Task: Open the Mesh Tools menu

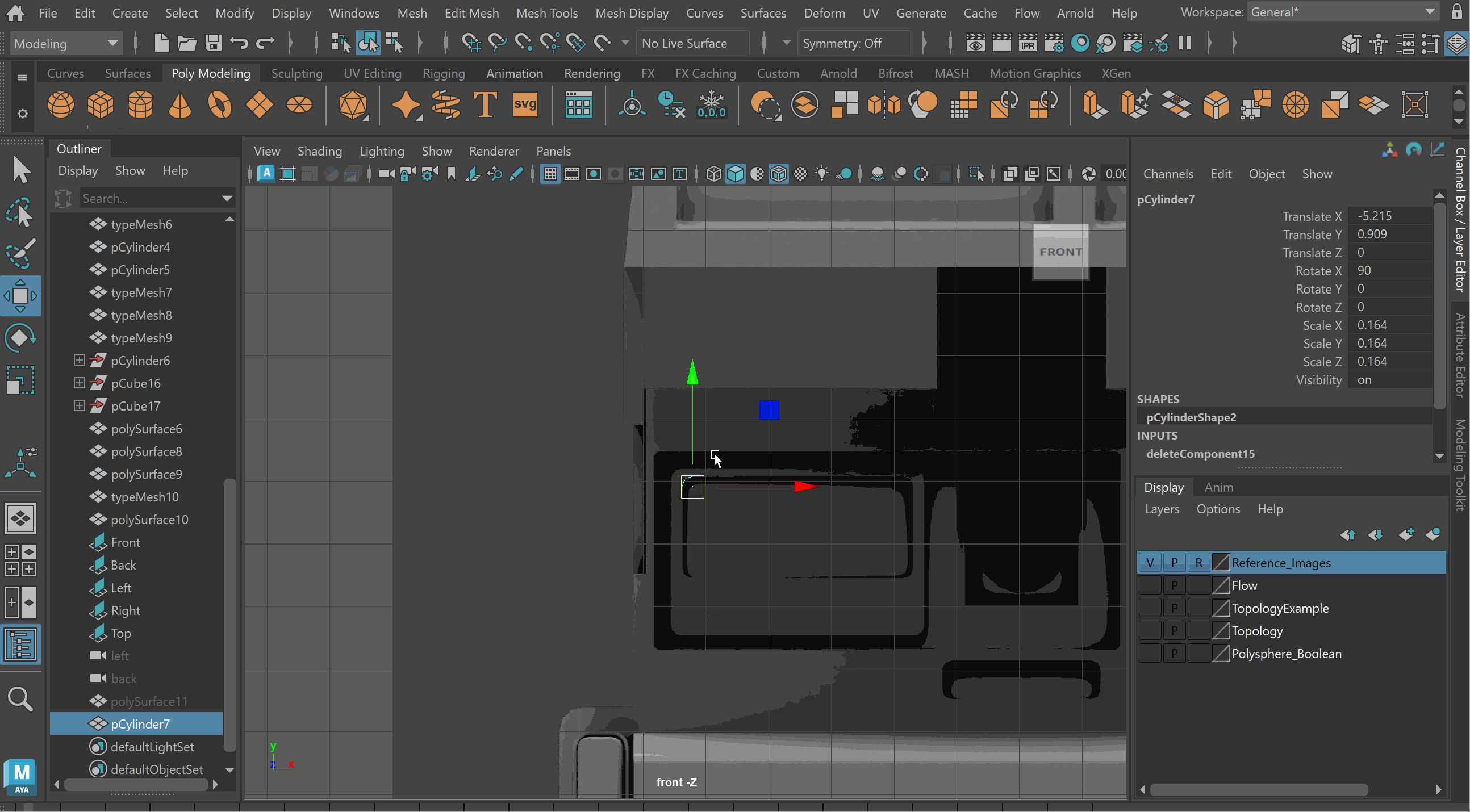Action: tap(546, 12)
